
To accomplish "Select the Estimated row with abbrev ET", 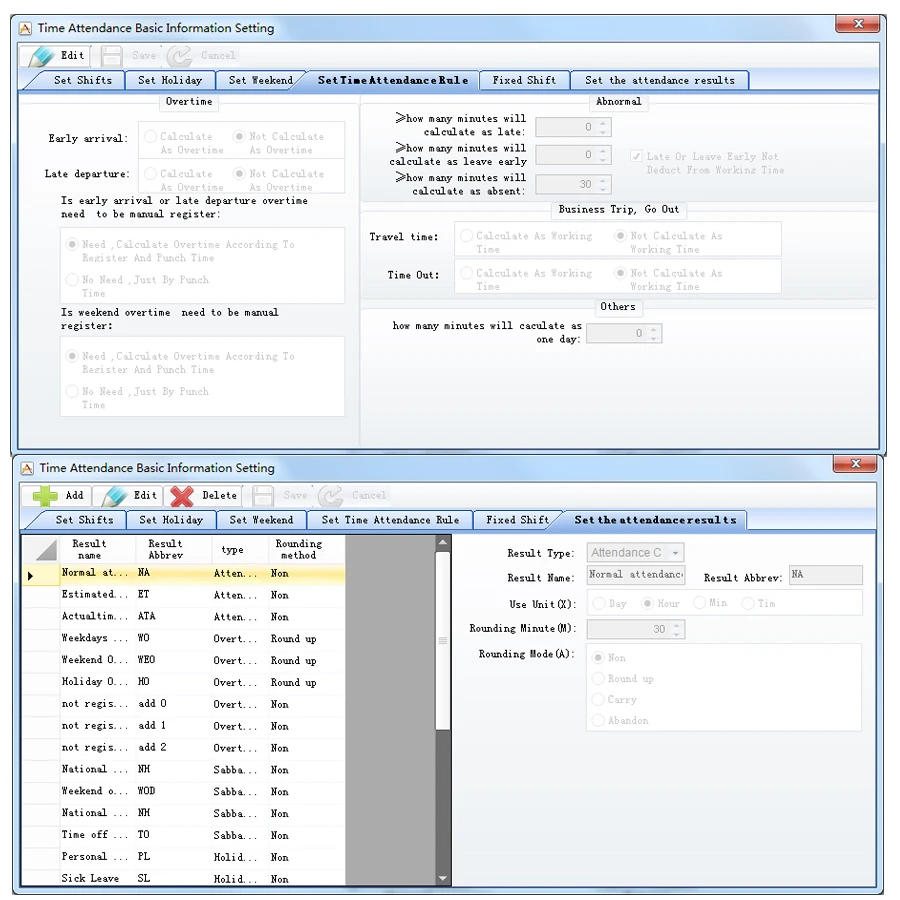I will pyautogui.click(x=184, y=595).
